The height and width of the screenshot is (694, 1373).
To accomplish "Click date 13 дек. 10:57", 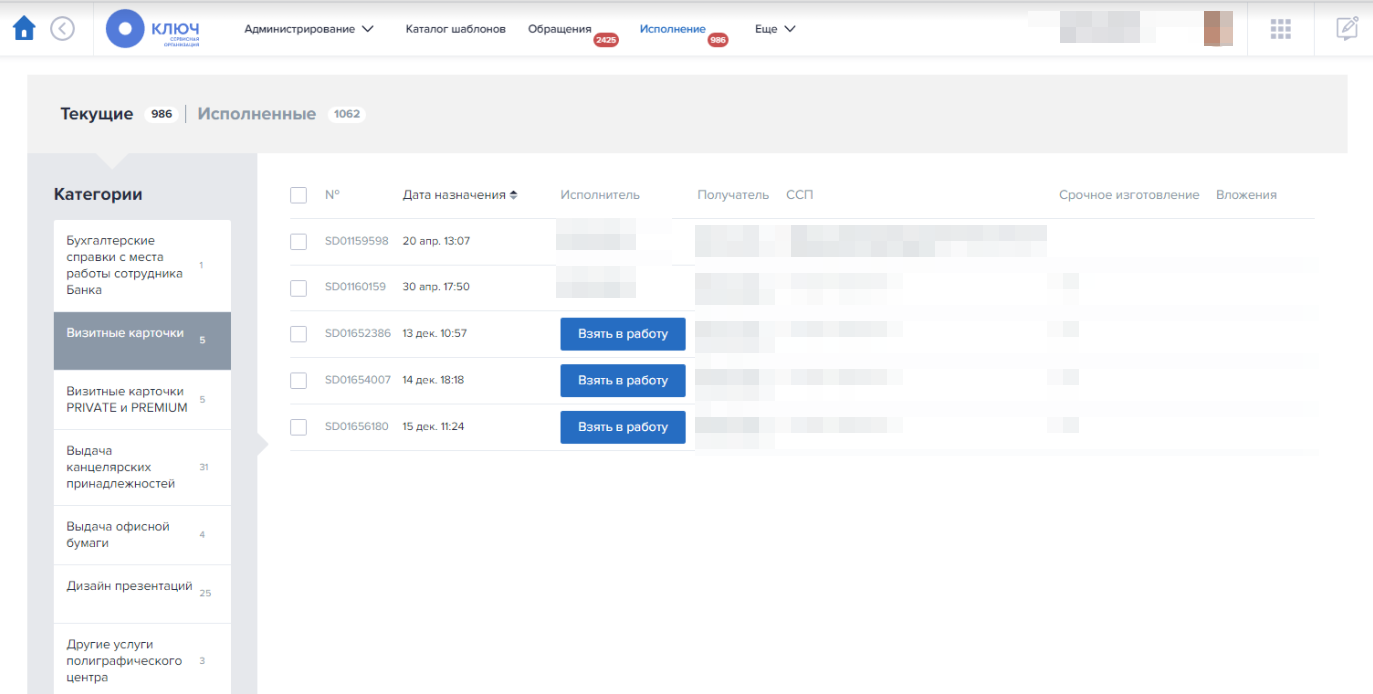I will coord(435,334).
